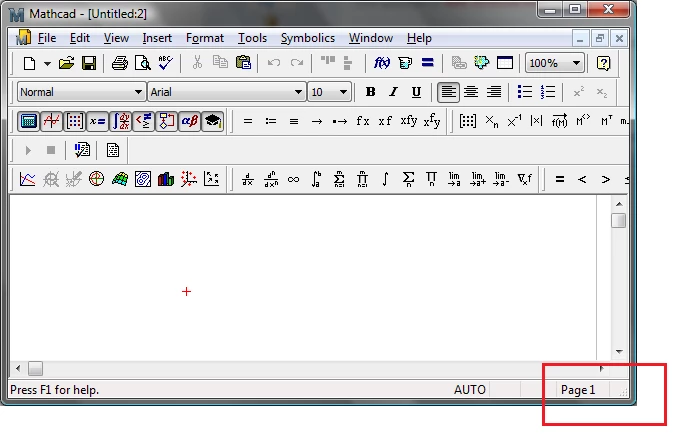The image size is (690, 446).
Task: Open the 100% zoom dropdown
Action: coord(576,63)
